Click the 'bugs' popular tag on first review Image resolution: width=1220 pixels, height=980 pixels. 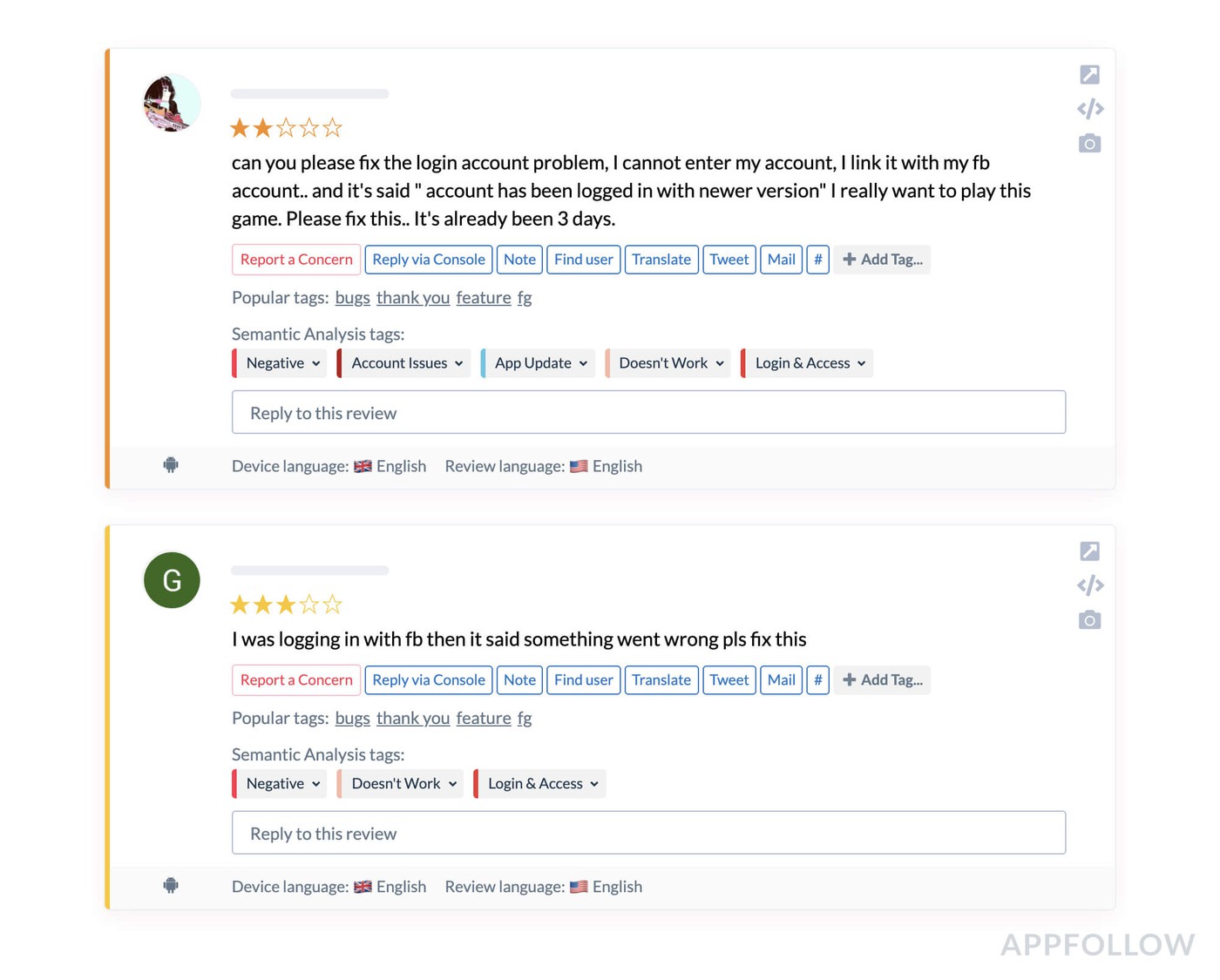(x=352, y=298)
